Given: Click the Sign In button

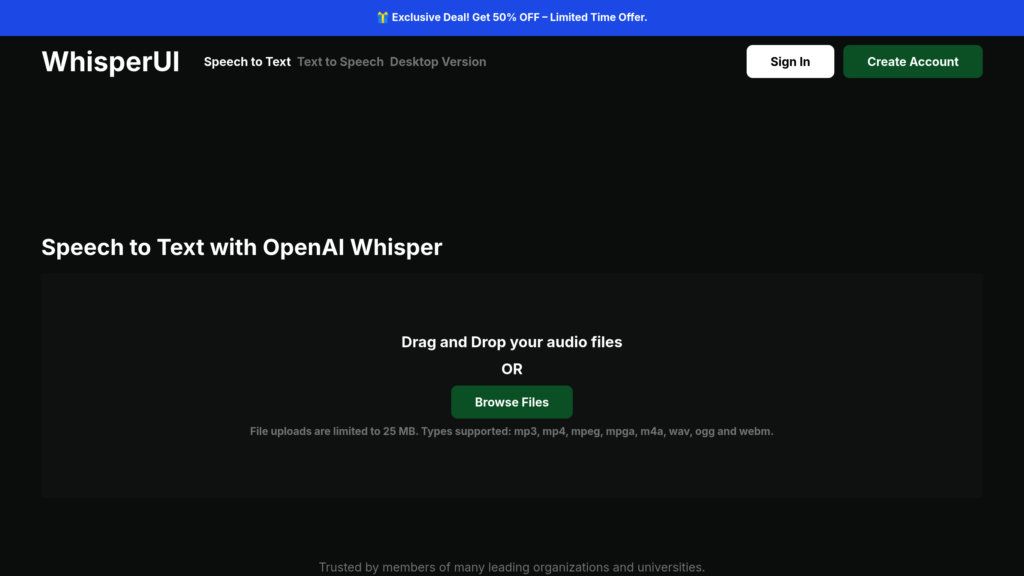Looking at the screenshot, I should pyautogui.click(x=789, y=61).
